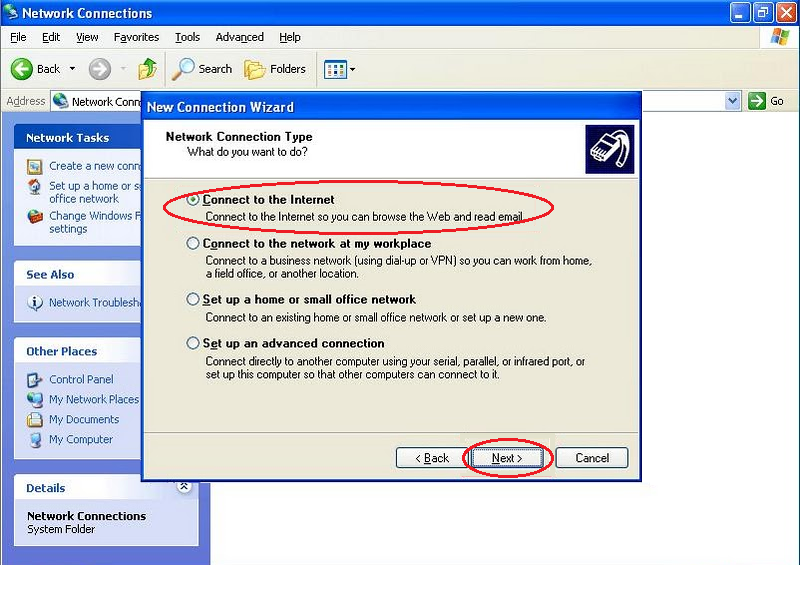Screen dimensions: 800x598
Task: Click the Next button in wizard
Action: 508,458
